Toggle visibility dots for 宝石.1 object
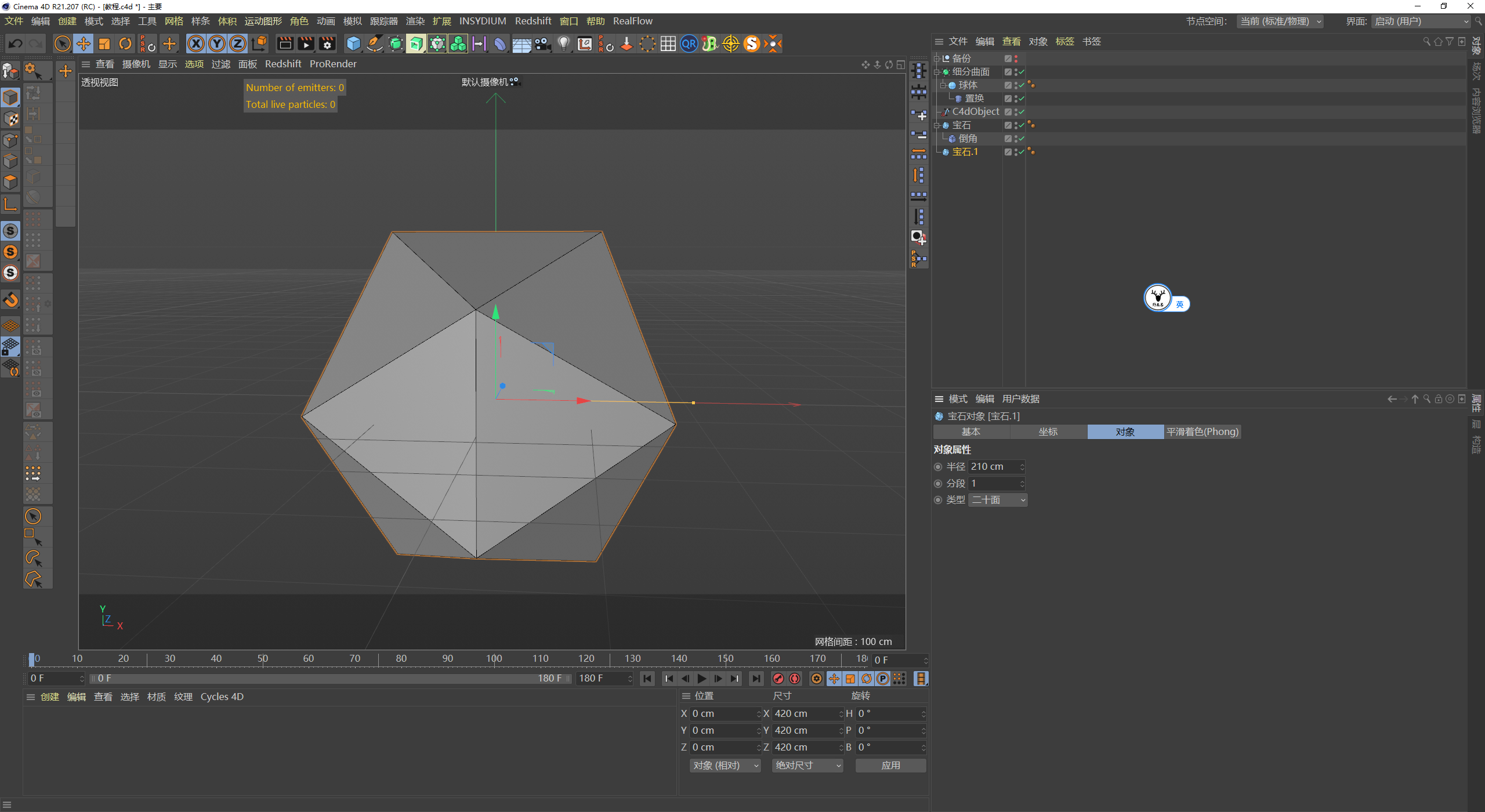Viewport: 1485px width, 812px height. pos(1016,152)
